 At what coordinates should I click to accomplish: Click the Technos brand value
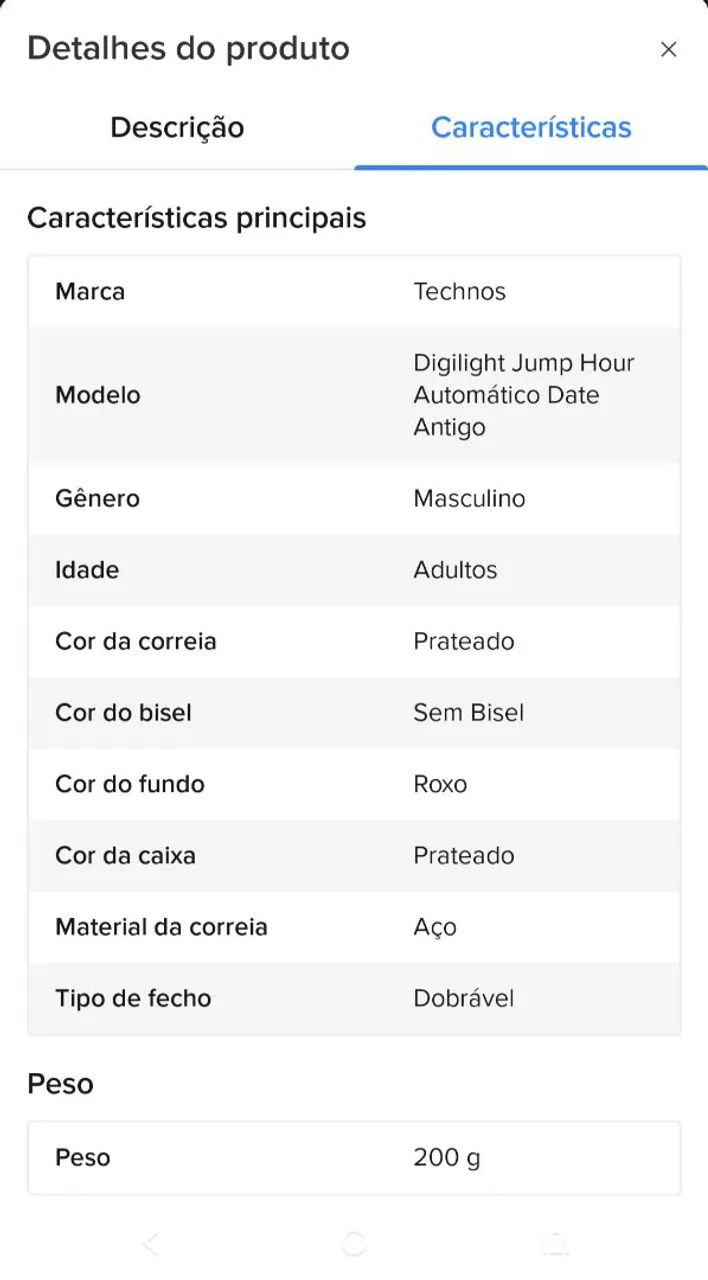pos(460,292)
